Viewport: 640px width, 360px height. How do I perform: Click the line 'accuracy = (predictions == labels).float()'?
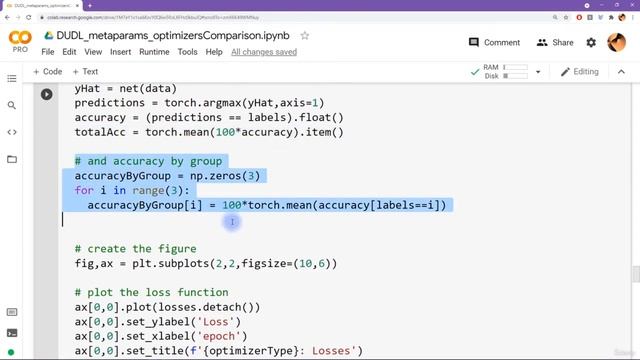pyautogui.click(x=209, y=118)
